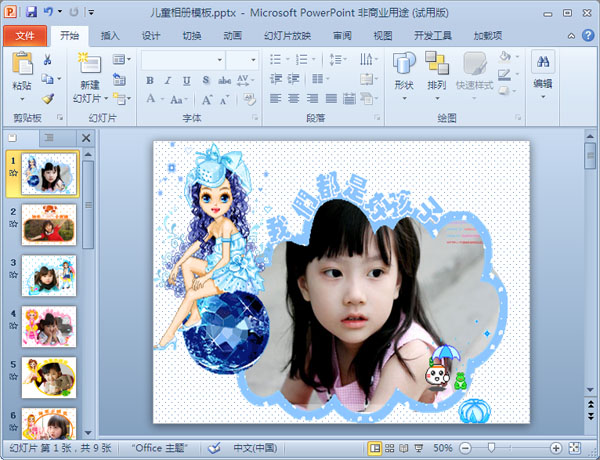Open the Developer tab
Screen dimensions: 600x460
[x=433, y=36]
